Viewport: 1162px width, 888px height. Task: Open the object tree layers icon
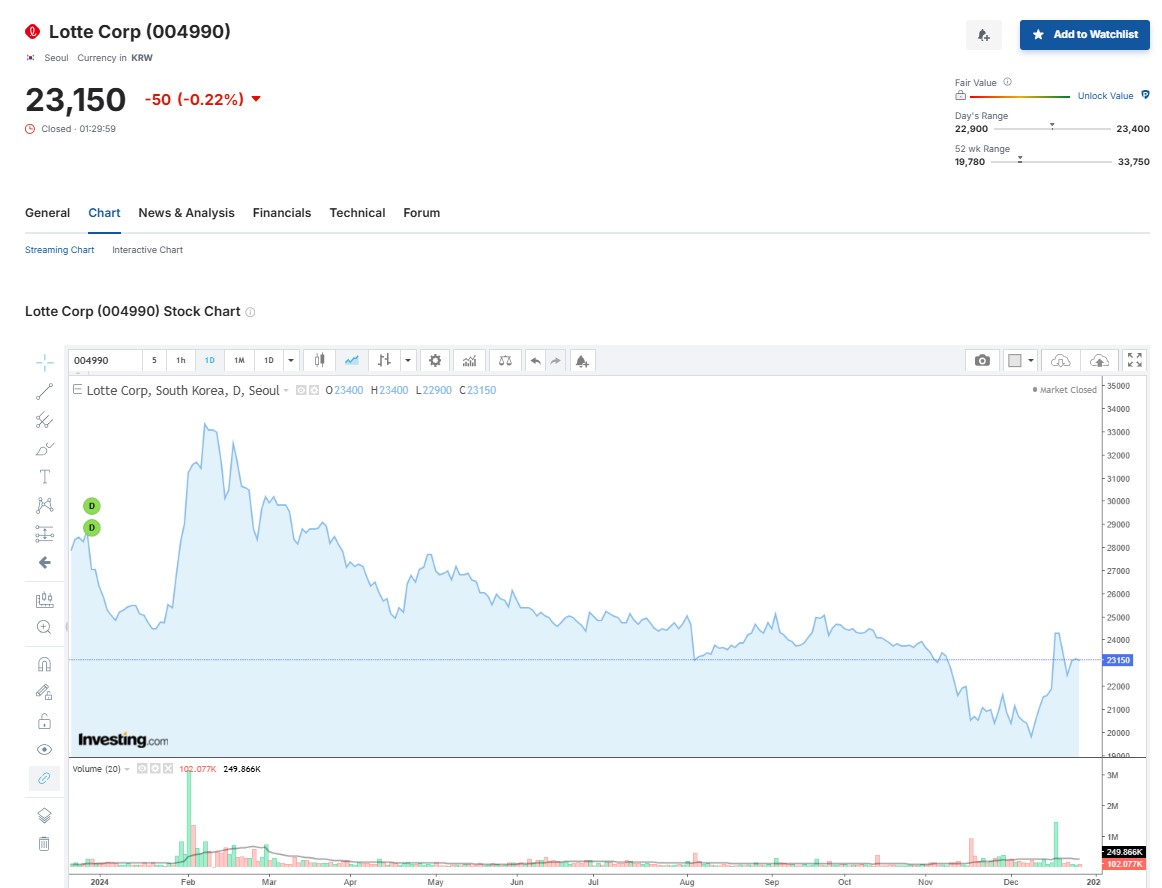[44, 815]
